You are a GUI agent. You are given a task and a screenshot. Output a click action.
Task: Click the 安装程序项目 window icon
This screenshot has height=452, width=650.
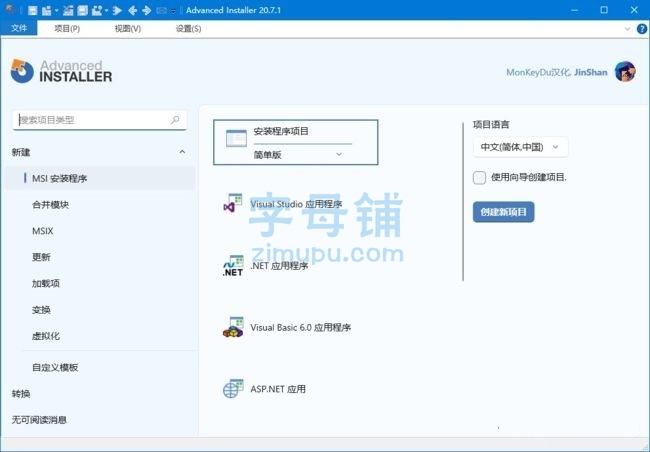point(236,139)
